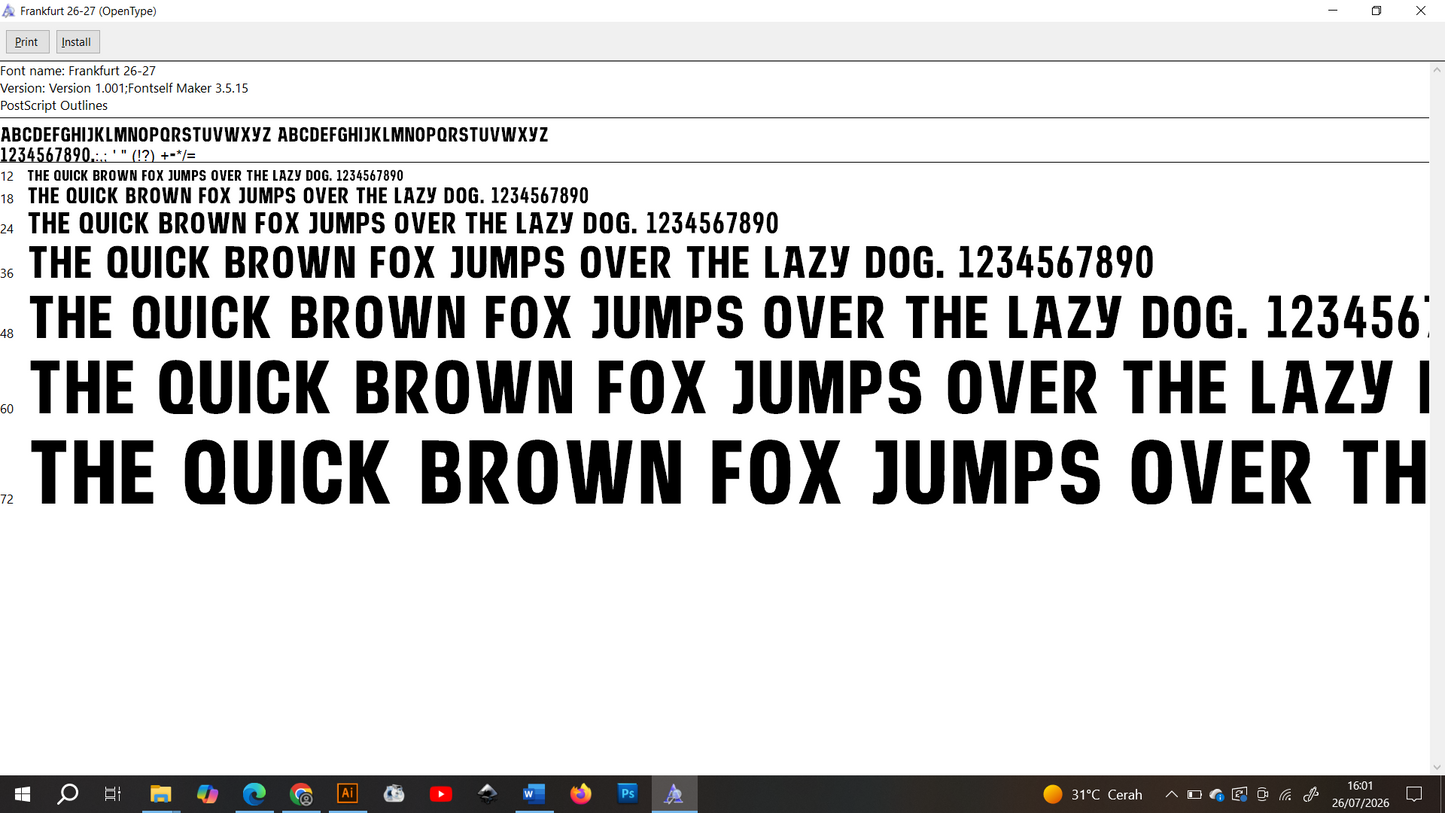Click the 'PostScript Outlines' text

pyautogui.click(x=54, y=105)
